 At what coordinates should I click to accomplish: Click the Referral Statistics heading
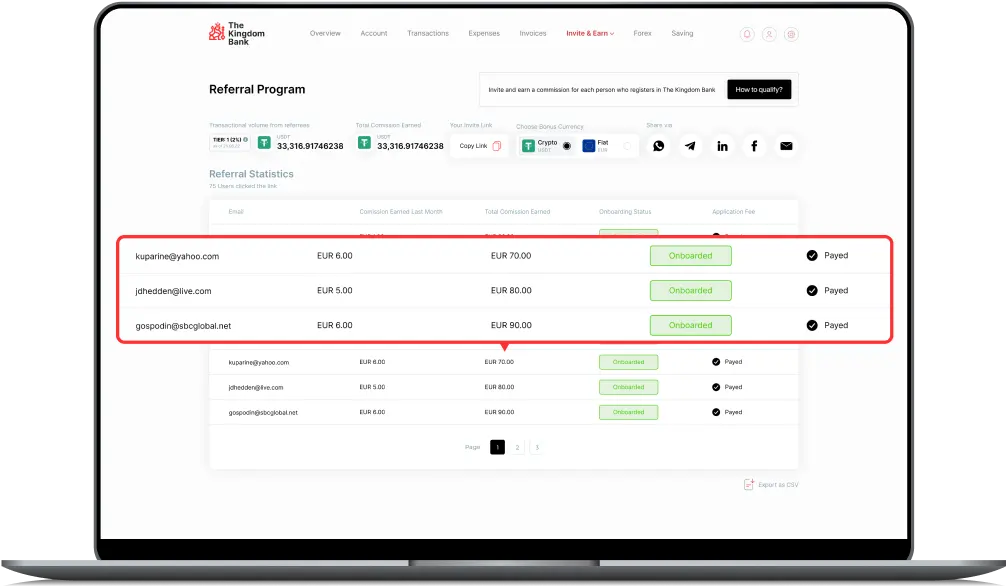click(x=252, y=174)
